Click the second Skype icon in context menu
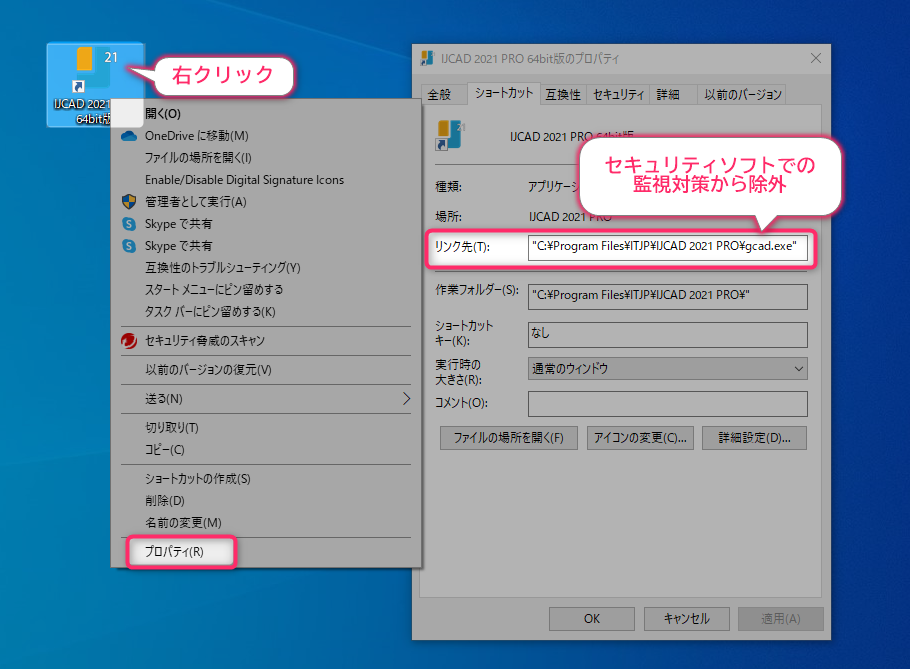The image size is (910, 669). (x=129, y=246)
